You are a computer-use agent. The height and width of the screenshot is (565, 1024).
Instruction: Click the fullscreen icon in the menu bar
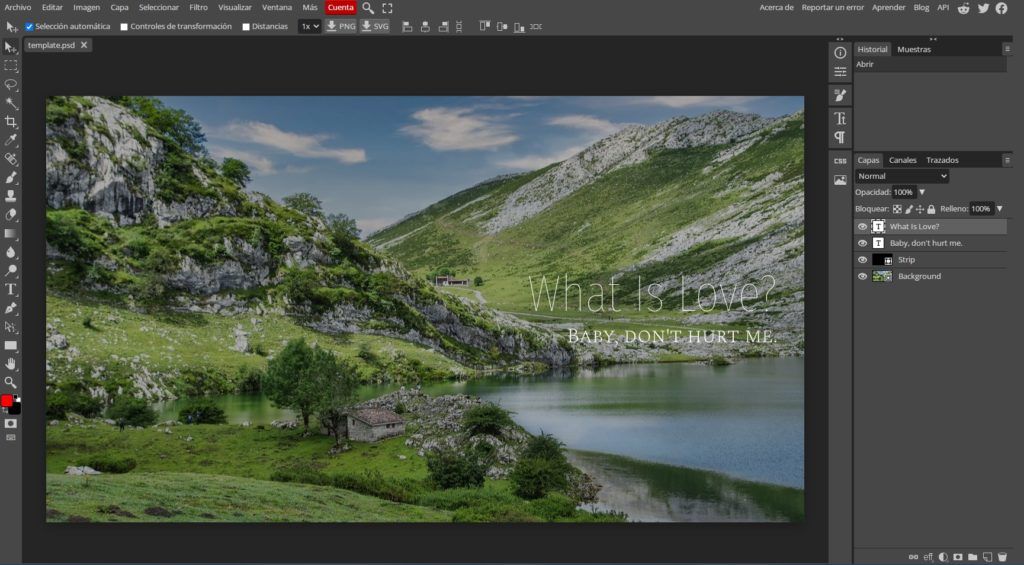(x=387, y=8)
